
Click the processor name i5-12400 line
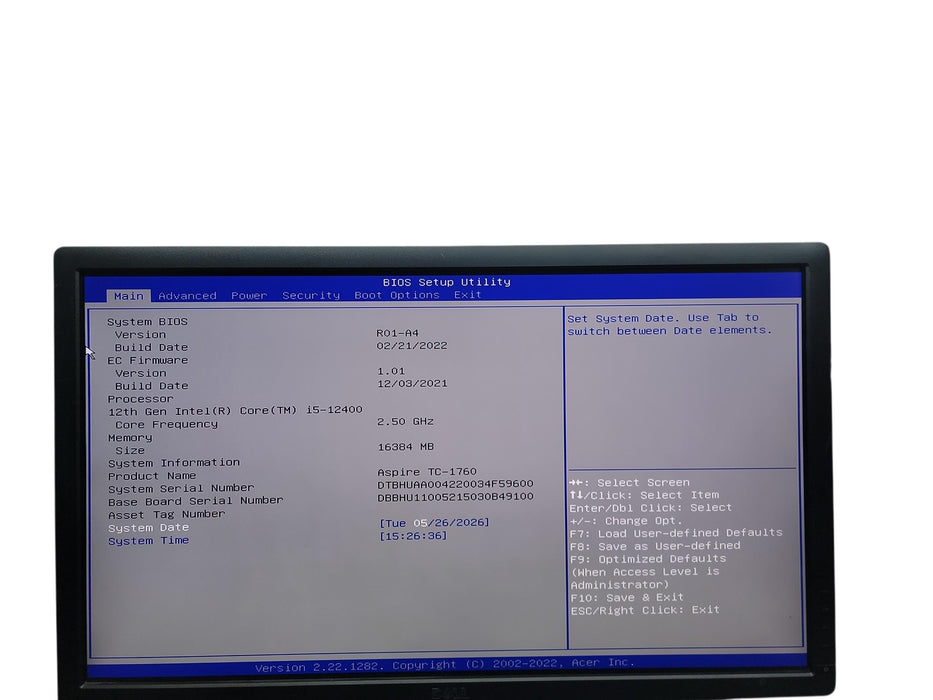point(235,411)
